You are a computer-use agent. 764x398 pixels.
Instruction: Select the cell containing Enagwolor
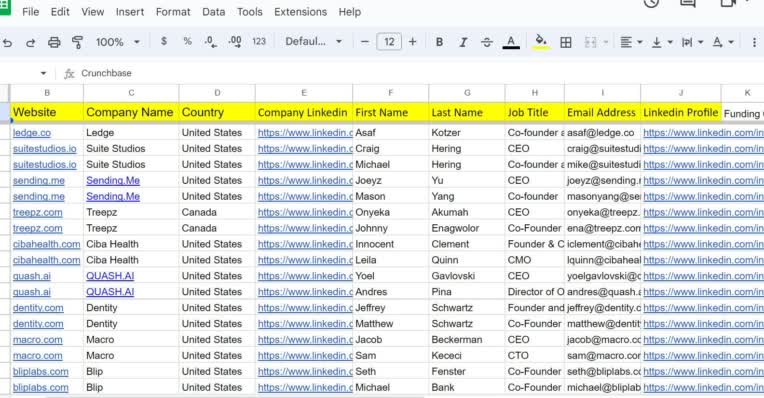click(x=467, y=228)
